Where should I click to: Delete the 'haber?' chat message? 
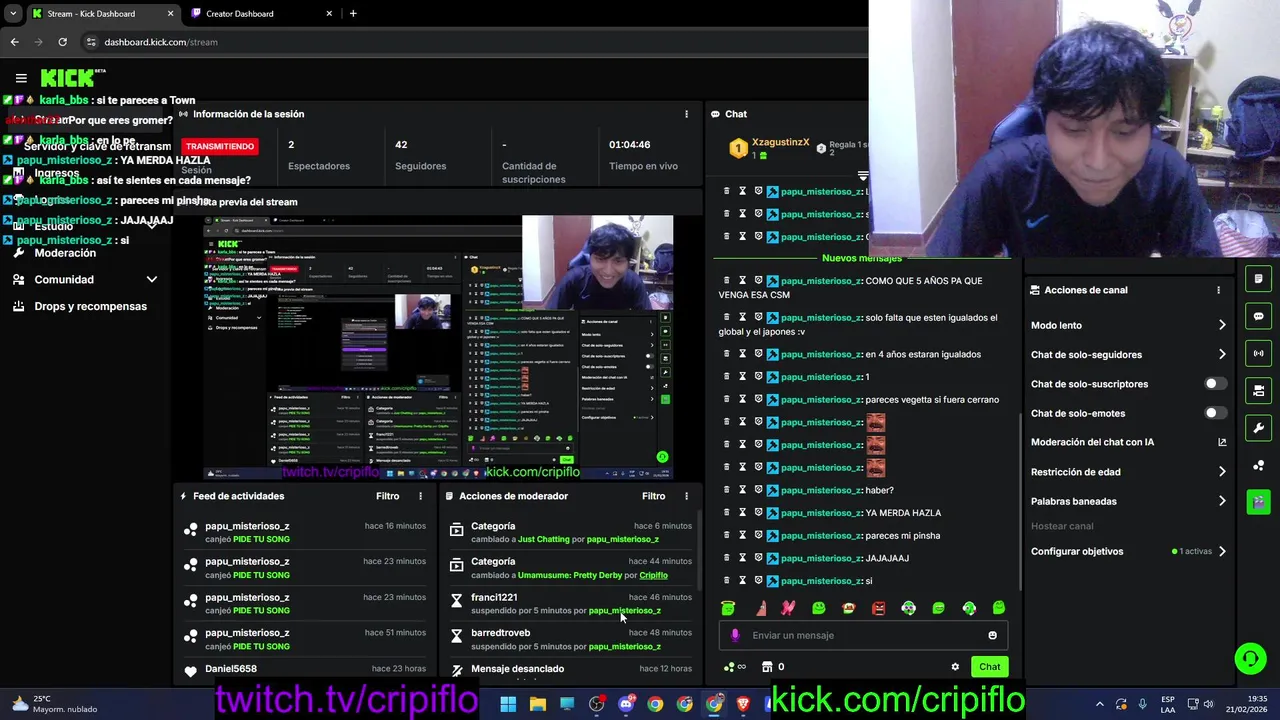click(x=727, y=490)
